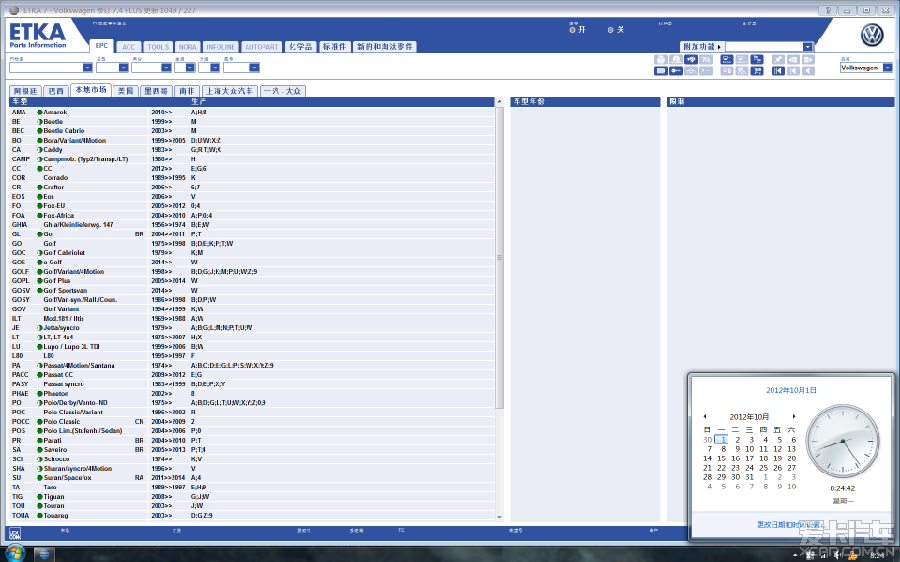
Task: Open the Windows Start menu
Action: (16, 554)
